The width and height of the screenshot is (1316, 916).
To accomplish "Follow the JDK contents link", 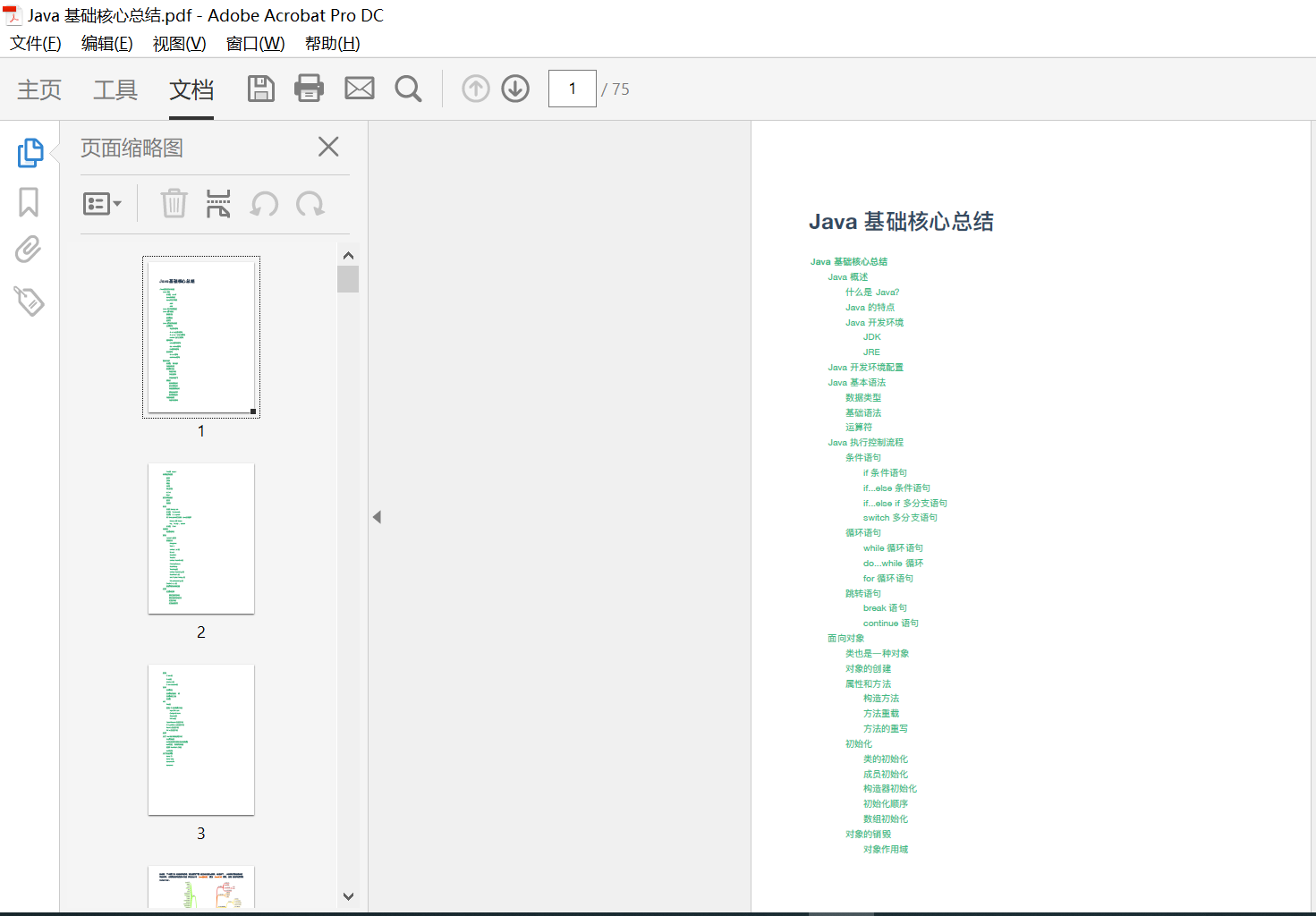I will tap(871, 337).
